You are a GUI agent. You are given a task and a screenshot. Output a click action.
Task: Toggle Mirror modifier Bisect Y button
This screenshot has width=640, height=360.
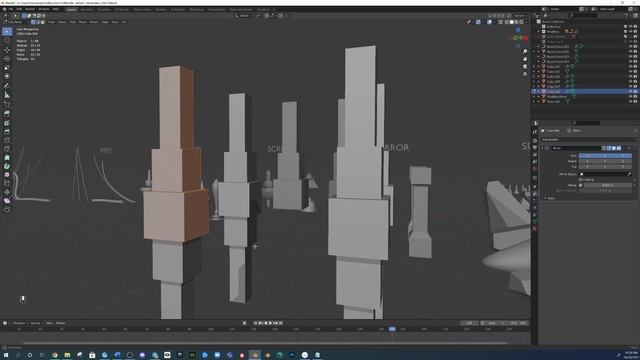(x=605, y=161)
